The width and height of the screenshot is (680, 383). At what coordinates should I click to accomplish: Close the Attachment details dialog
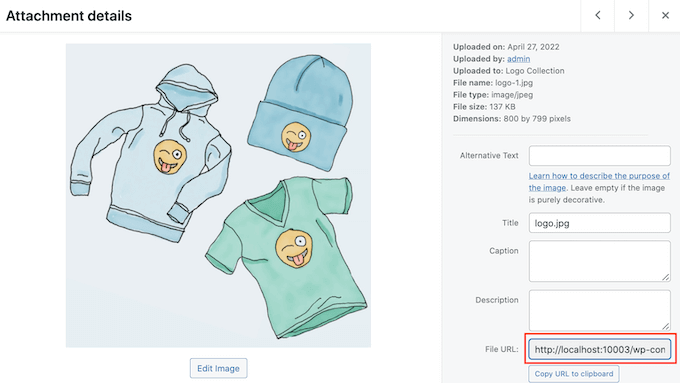(x=665, y=16)
